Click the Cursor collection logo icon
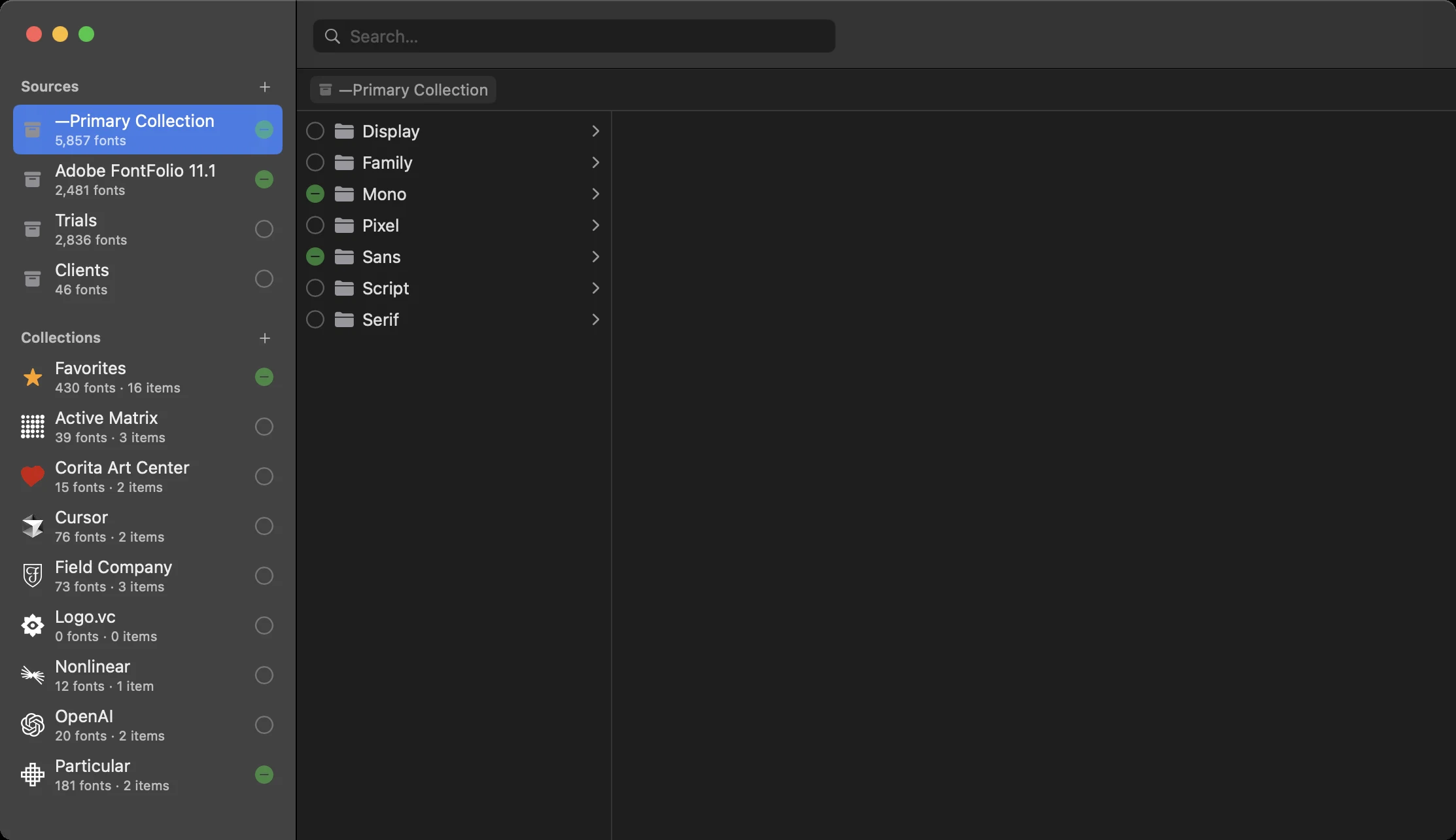 32,526
